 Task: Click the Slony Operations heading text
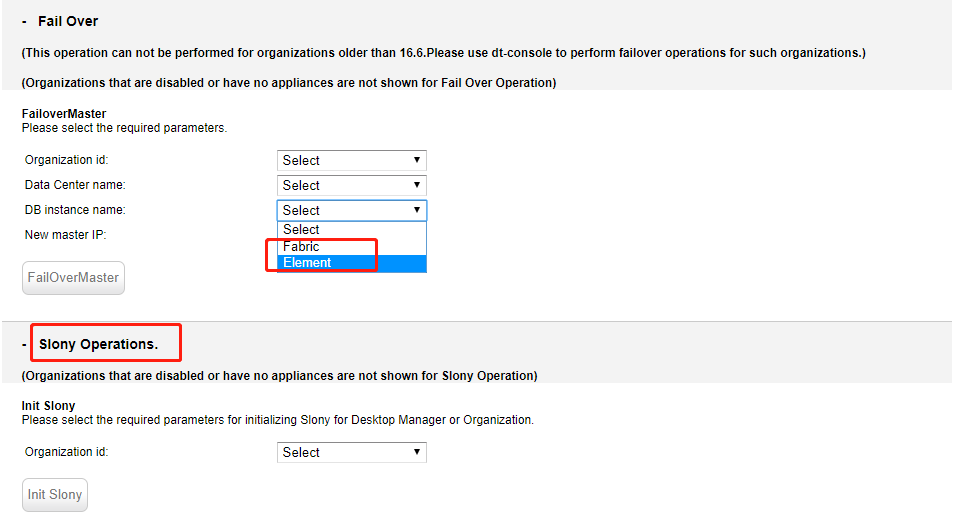(x=98, y=344)
